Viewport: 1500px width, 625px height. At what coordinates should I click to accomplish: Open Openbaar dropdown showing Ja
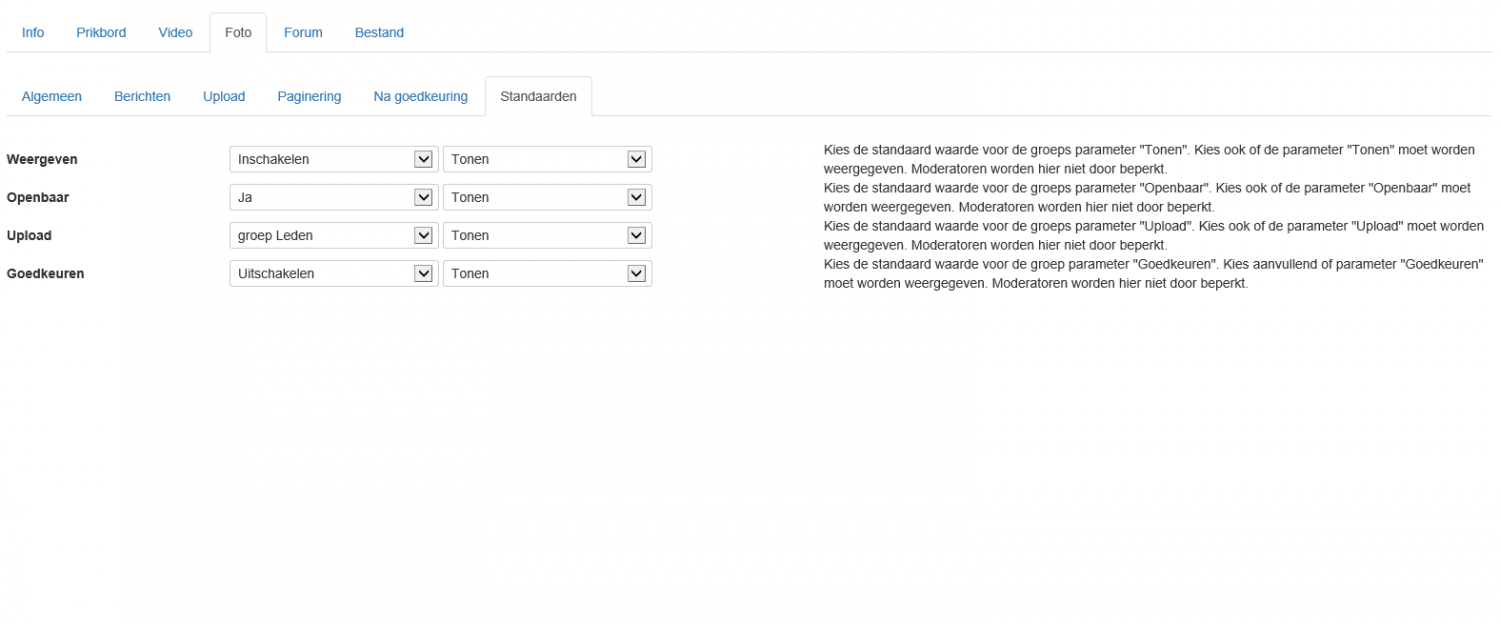(334, 197)
